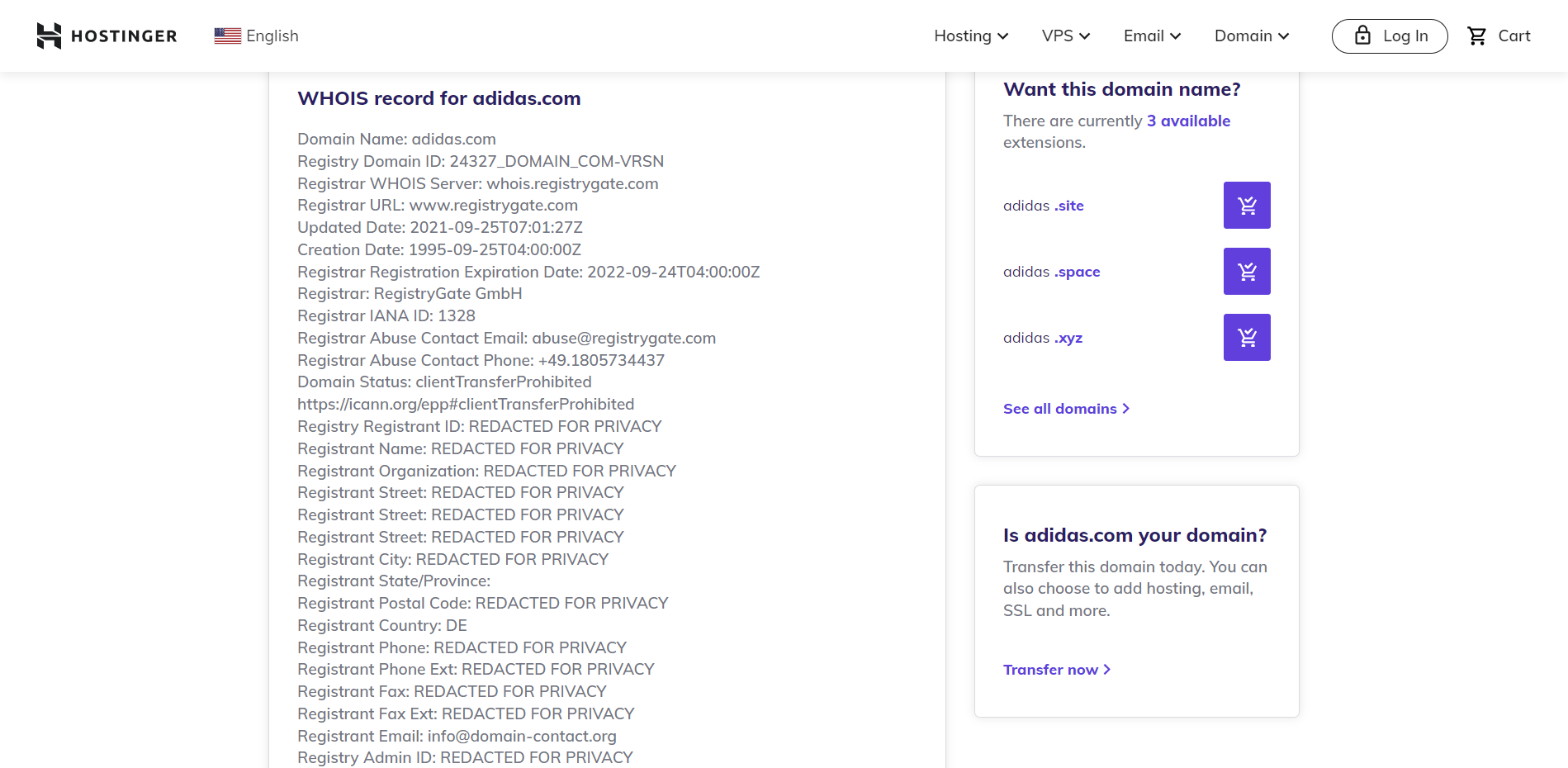The width and height of the screenshot is (1568, 768).
Task: Click the 3 available extensions link
Action: pyautogui.click(x=1188, y=121)
